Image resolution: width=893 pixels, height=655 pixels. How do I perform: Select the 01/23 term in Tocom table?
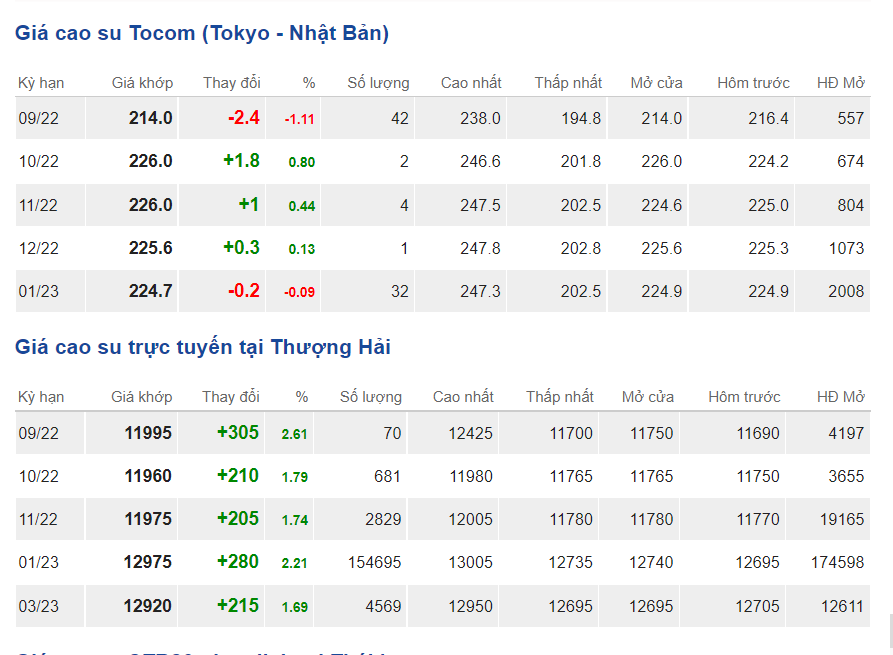click(39, 291)
